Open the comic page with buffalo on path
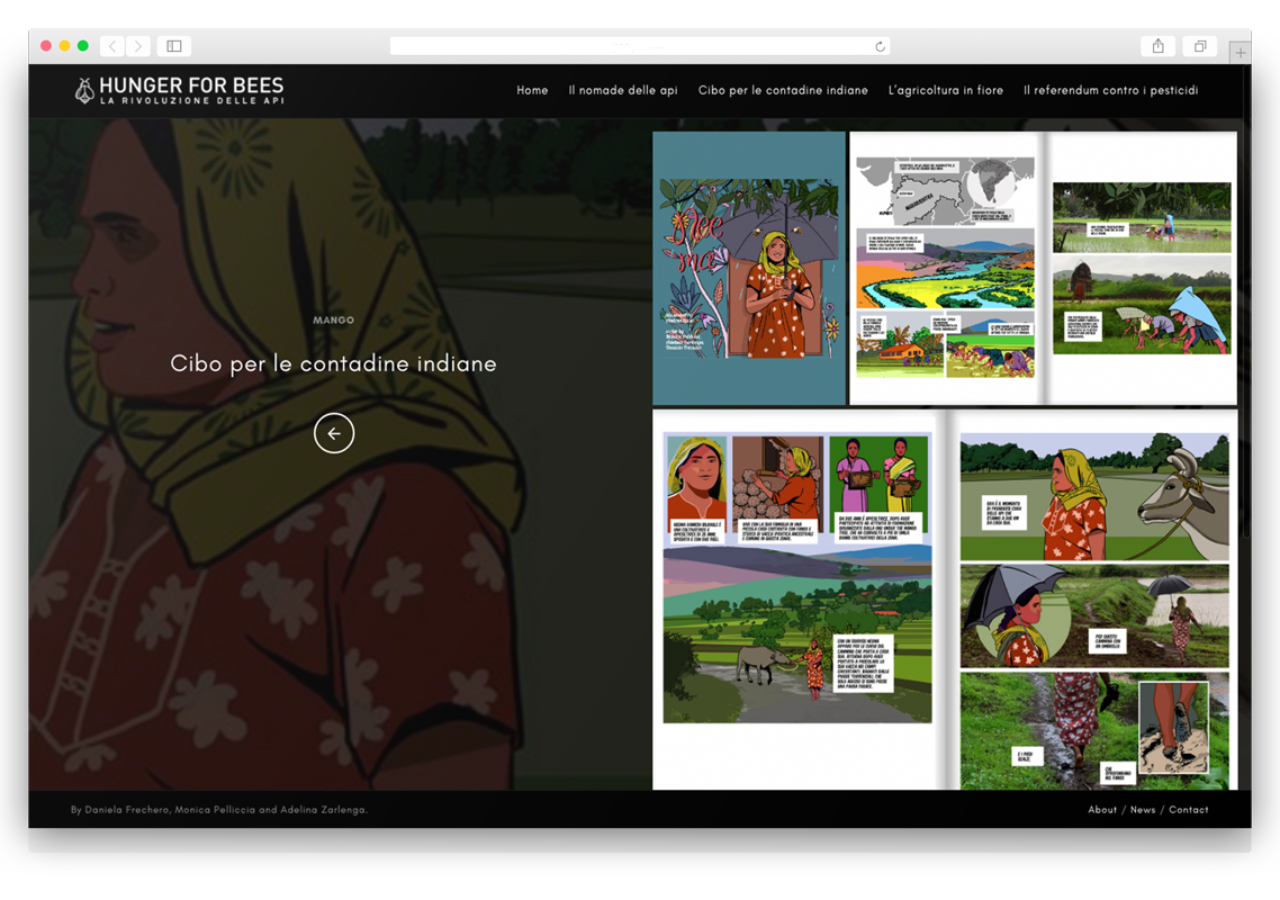The width and height of the screenshot is (1280, 900). pos(799,600)
